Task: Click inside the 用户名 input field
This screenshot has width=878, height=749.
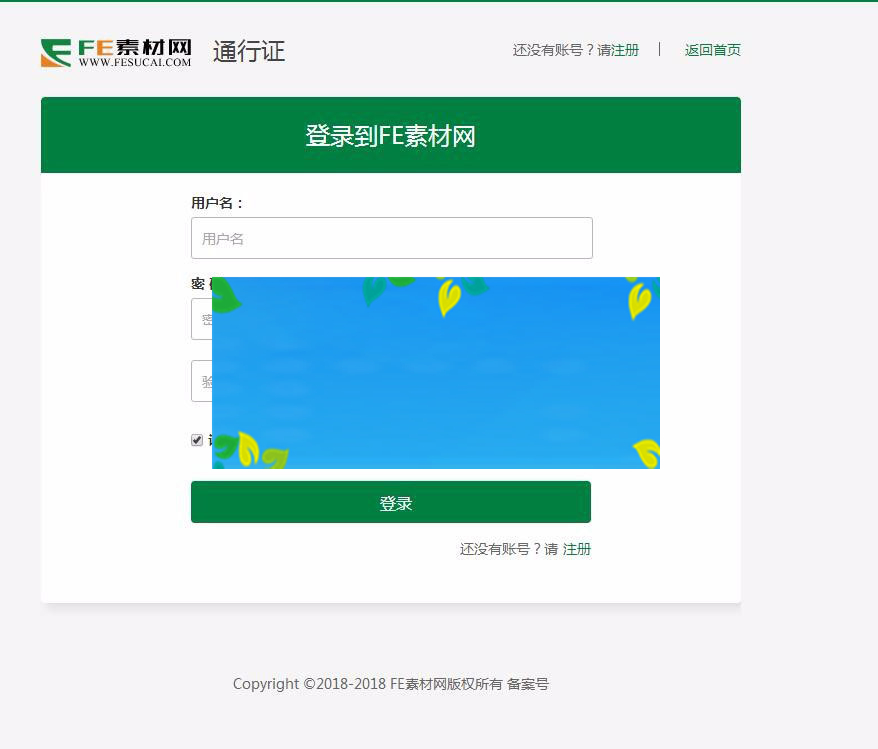Action: (x=391, y=238)
